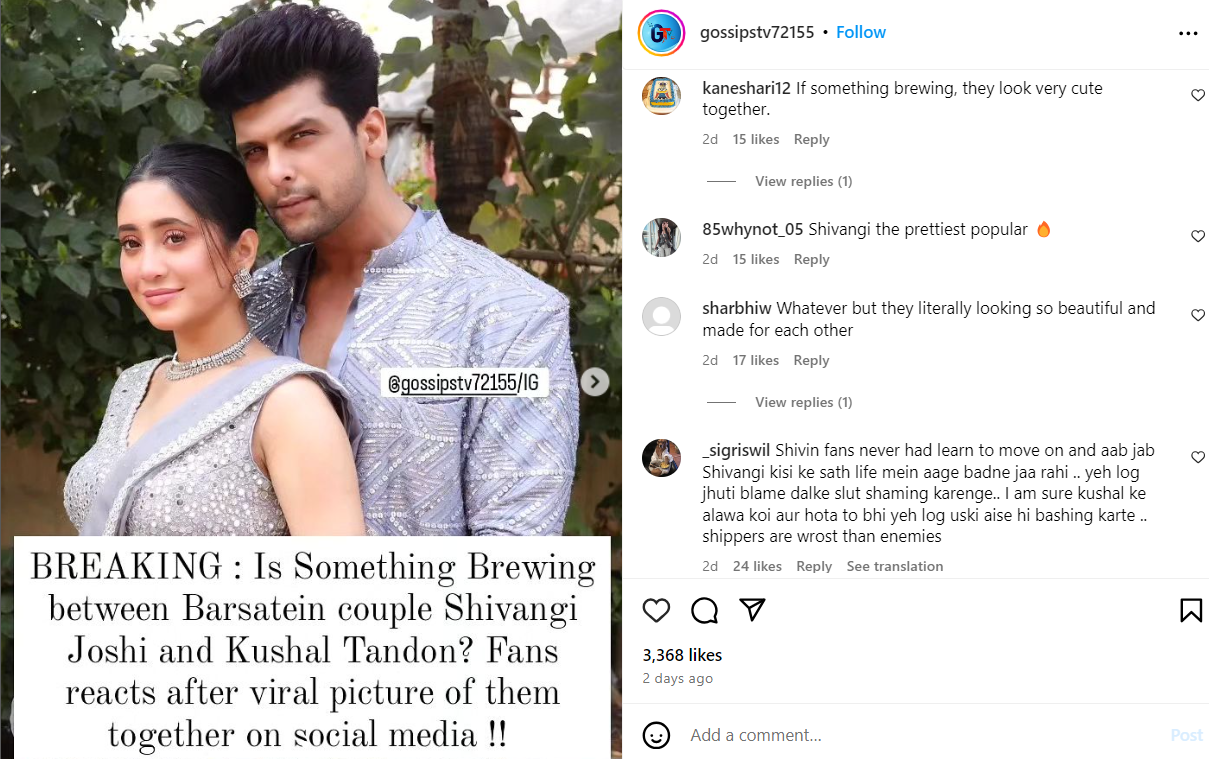View who liked via 3,368 likes
1209x759 pixels.
pos(682,655)
